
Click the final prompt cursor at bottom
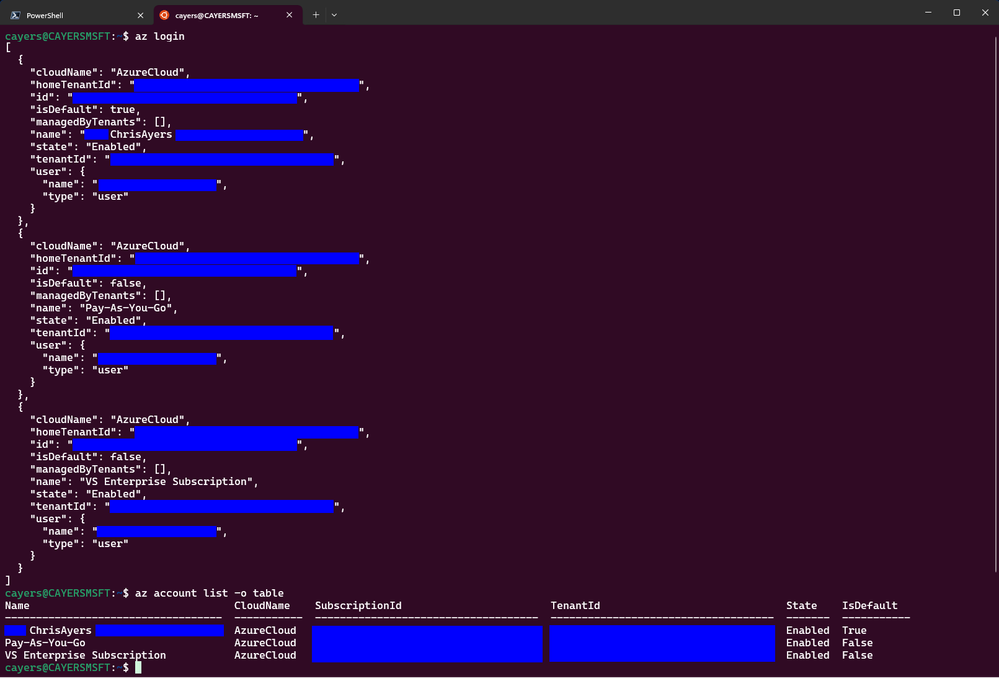(138, 668)
